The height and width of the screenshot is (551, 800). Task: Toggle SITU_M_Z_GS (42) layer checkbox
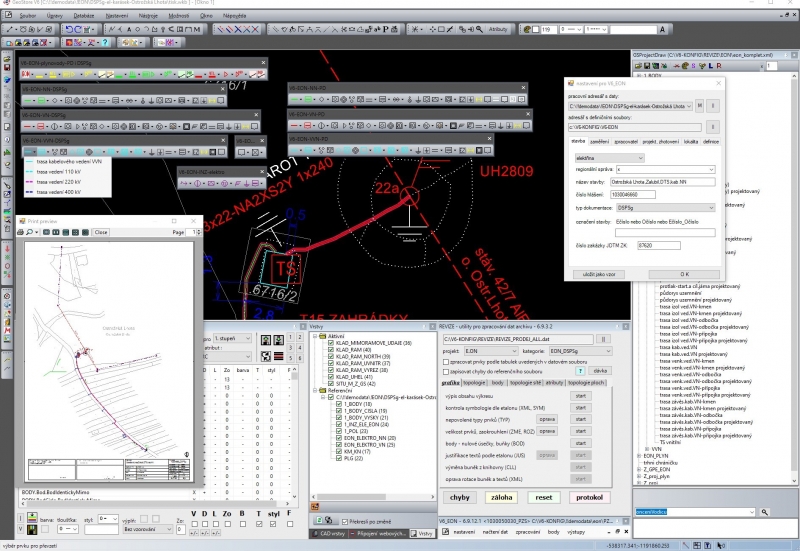point(331,384)
